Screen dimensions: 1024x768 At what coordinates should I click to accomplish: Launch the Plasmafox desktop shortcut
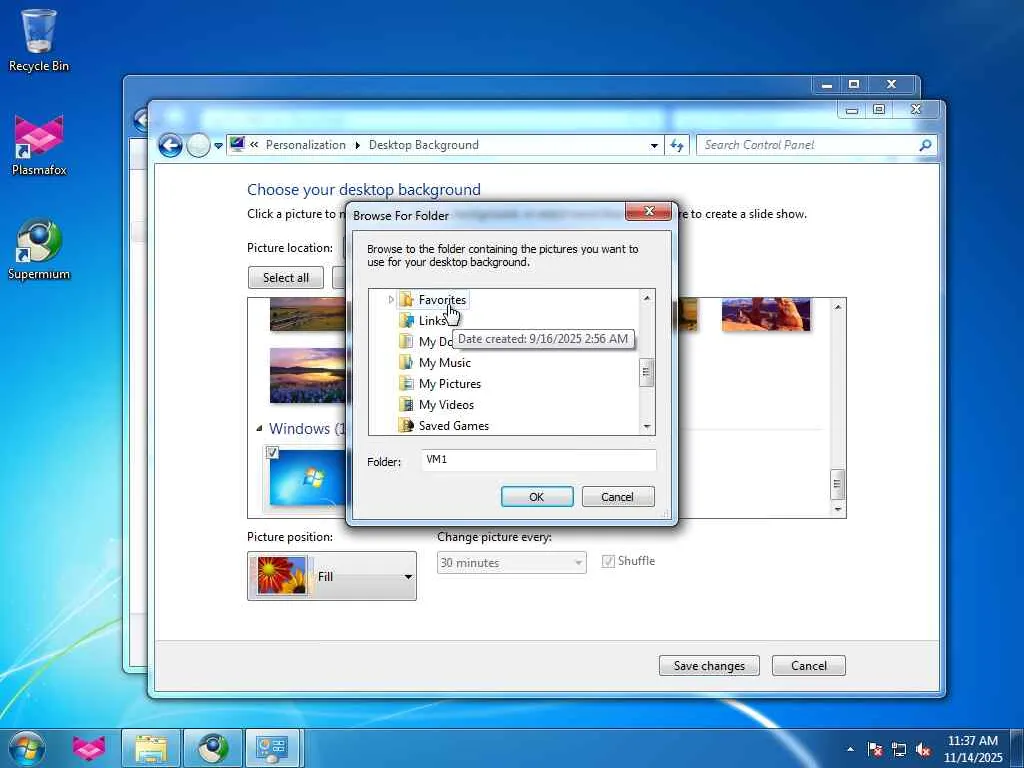[x=39, y=145]
